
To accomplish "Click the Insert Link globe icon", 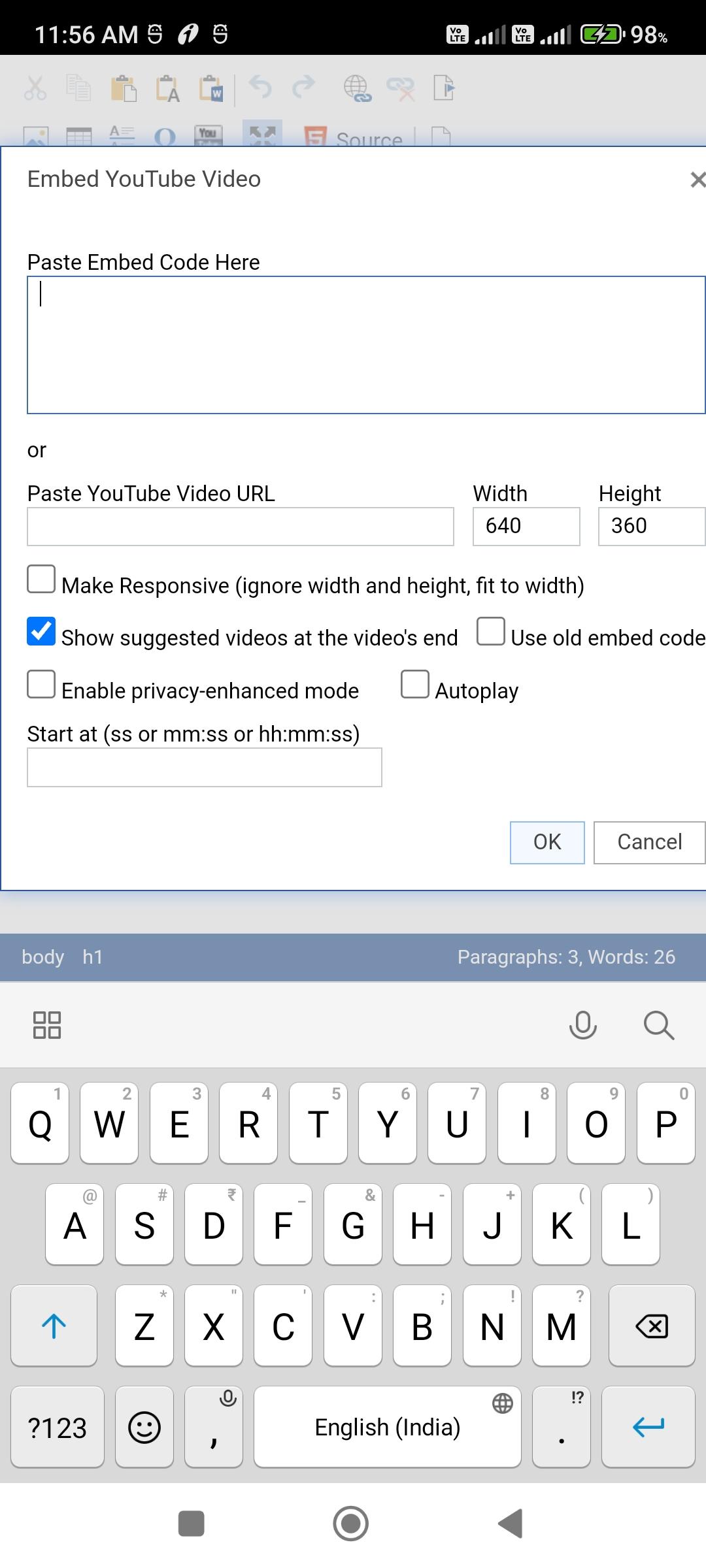I will (358, 88).
